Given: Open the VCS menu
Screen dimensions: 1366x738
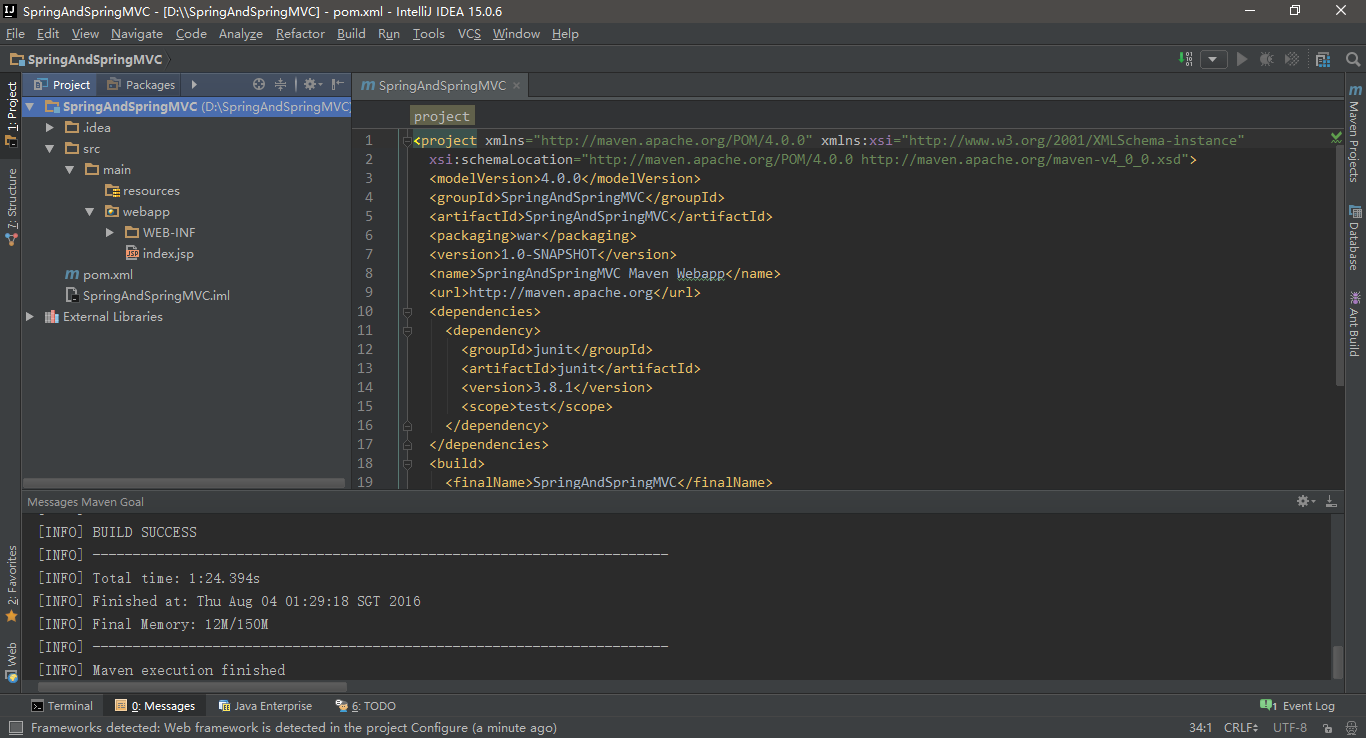Looking at the screenshot, I should (x=469, y=33).
